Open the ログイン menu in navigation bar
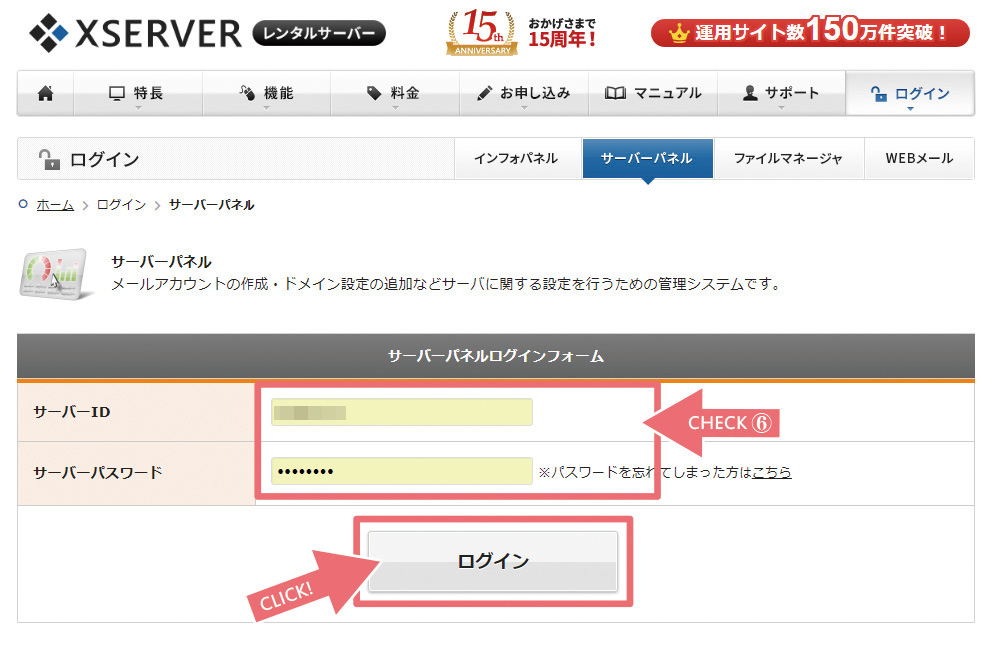The image size is (994, 658). click(910, 93)
